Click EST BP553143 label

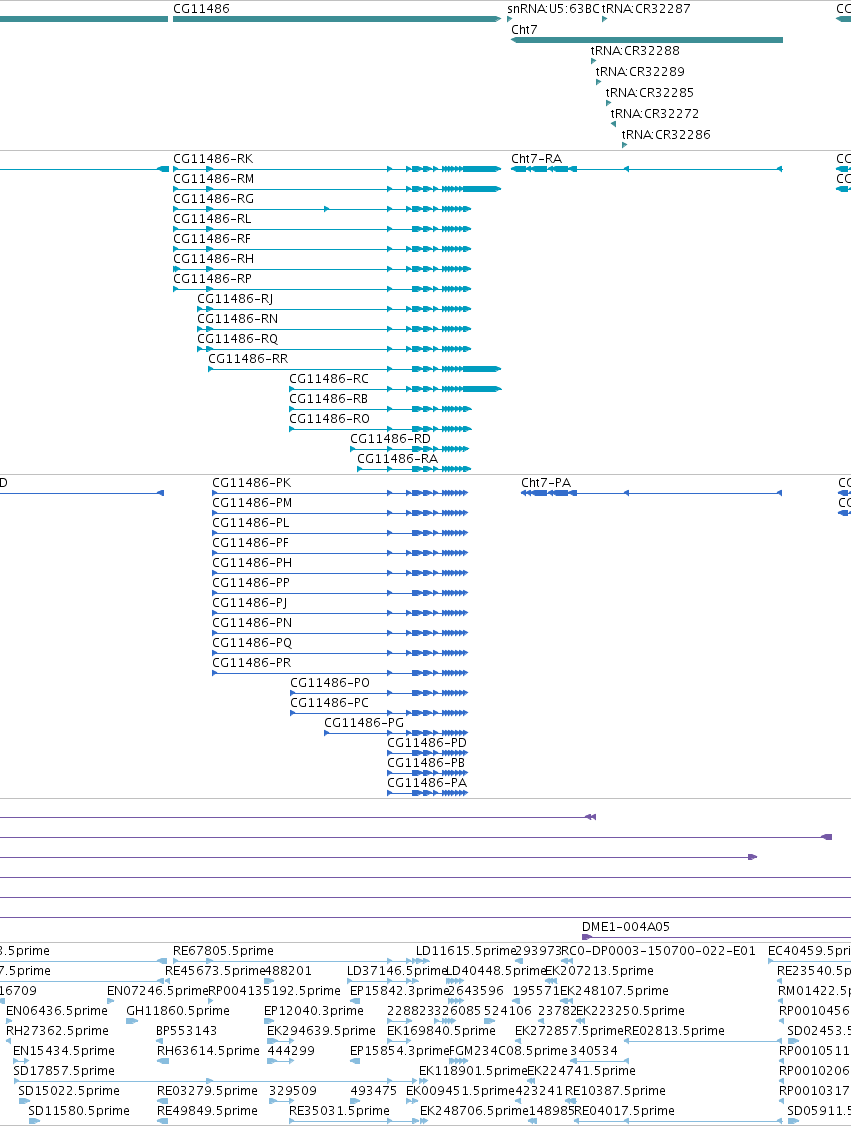(x=186, y=1031)
